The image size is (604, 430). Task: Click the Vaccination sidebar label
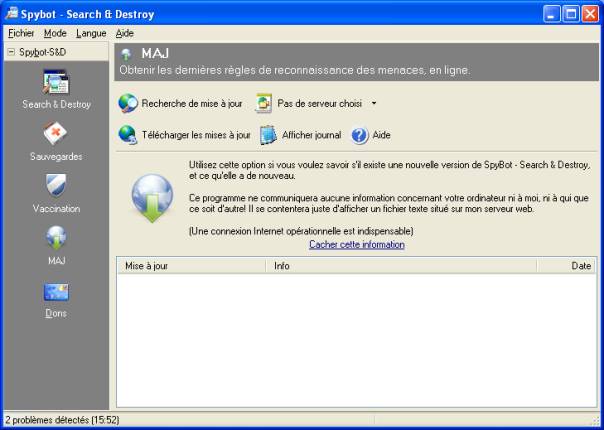tap(56, 209)
